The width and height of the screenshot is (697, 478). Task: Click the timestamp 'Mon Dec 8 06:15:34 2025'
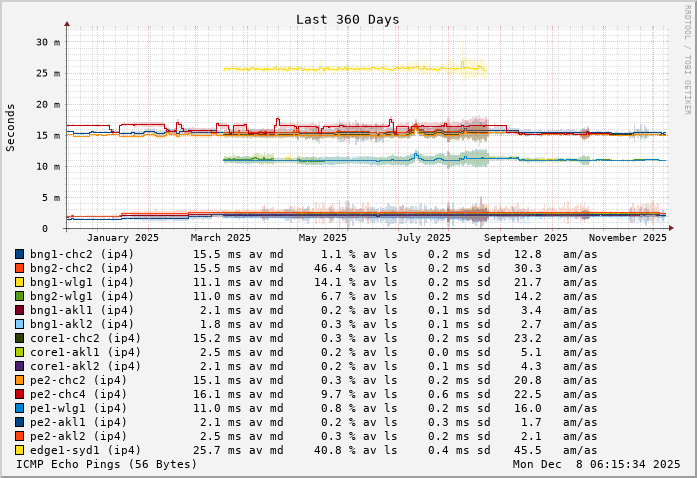[596, 464]
